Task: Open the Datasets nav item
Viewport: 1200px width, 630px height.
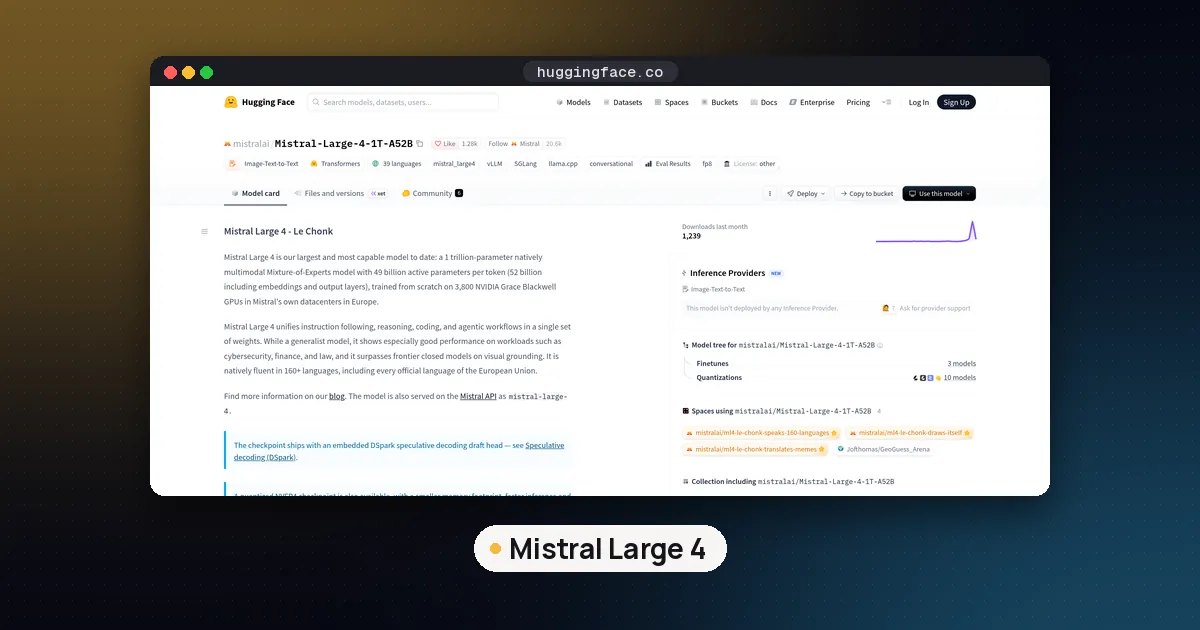Action: click(622, 102)
